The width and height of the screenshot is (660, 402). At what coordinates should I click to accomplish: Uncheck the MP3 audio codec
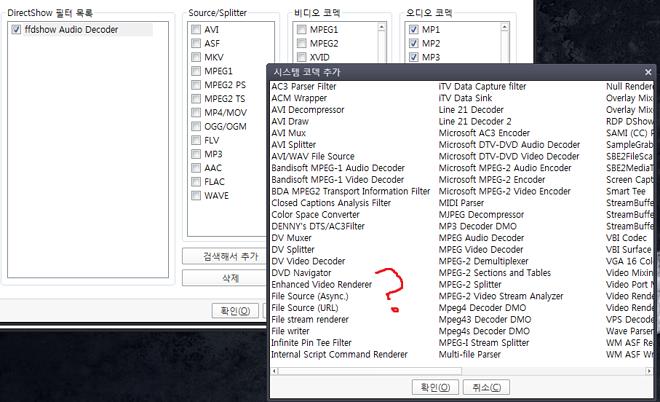pyautogui.click(x=414, y=57)
